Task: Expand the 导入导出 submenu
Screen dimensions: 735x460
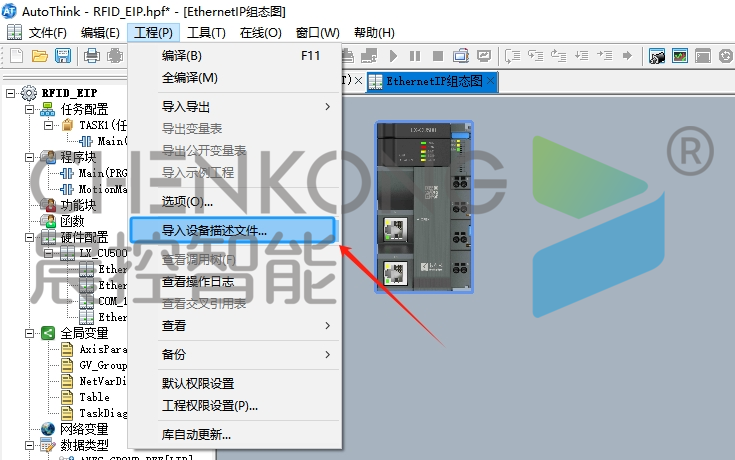Action: click(235, 107)
